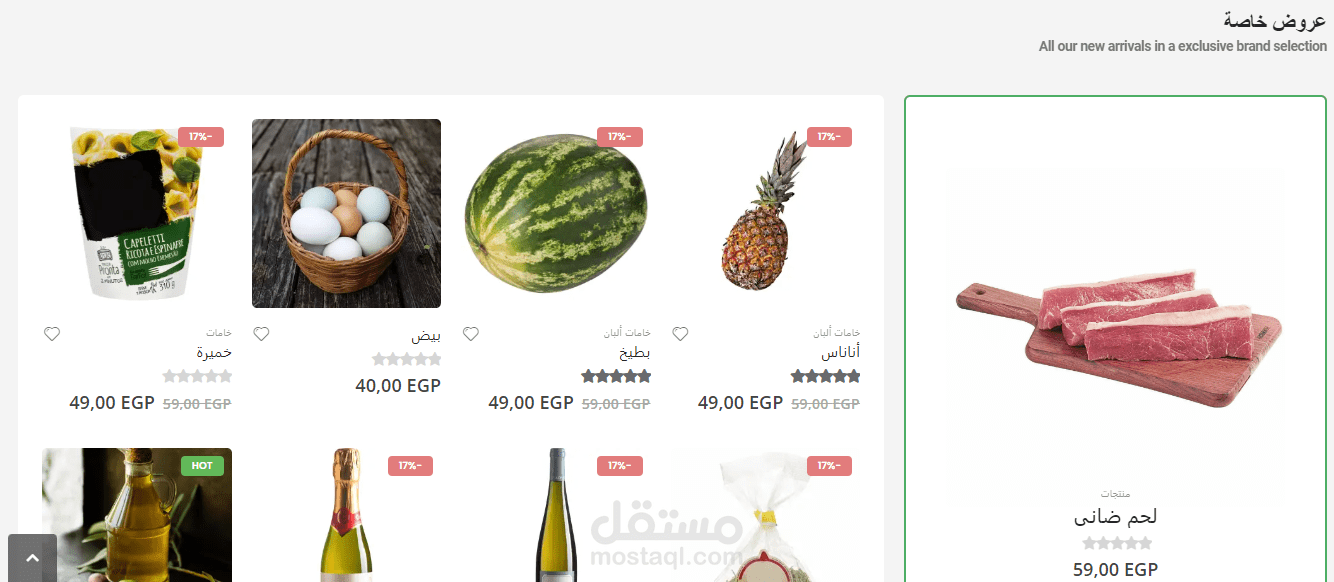The height and width of the screenshot is (582, 1334).
Task: Click the 17% badge on capeletti package
Action: 201,137
